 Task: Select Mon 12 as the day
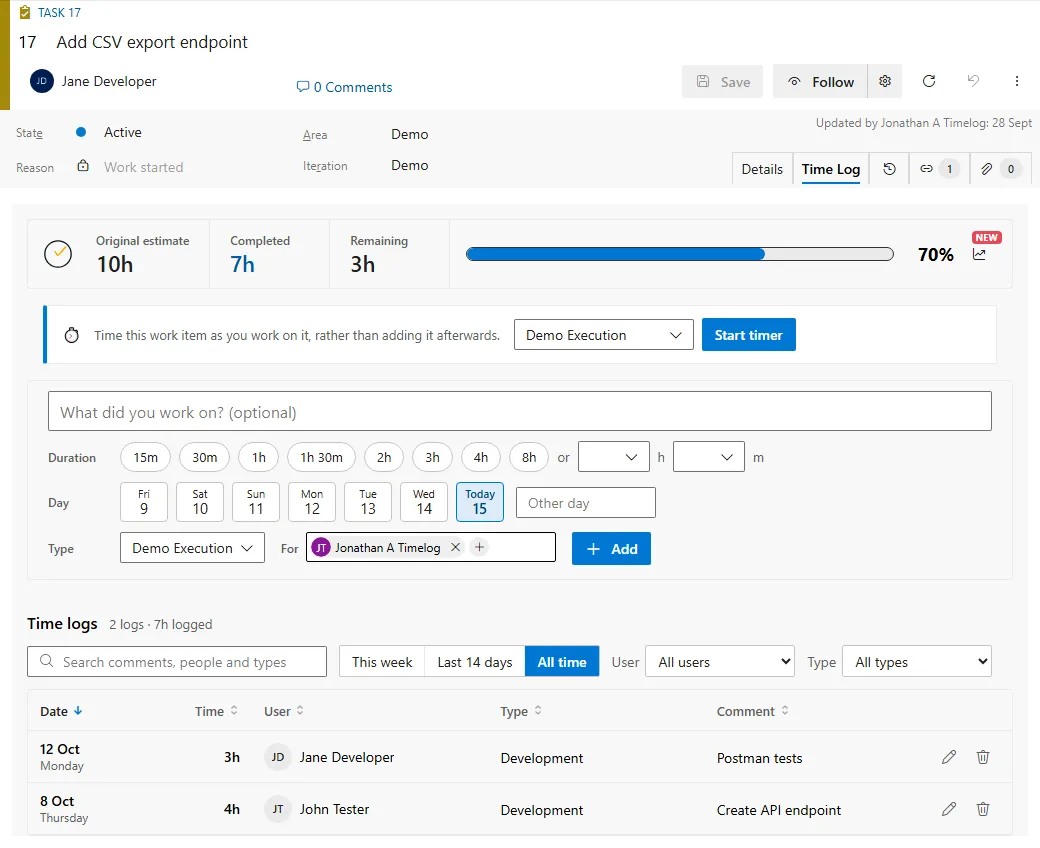(312, 503)
